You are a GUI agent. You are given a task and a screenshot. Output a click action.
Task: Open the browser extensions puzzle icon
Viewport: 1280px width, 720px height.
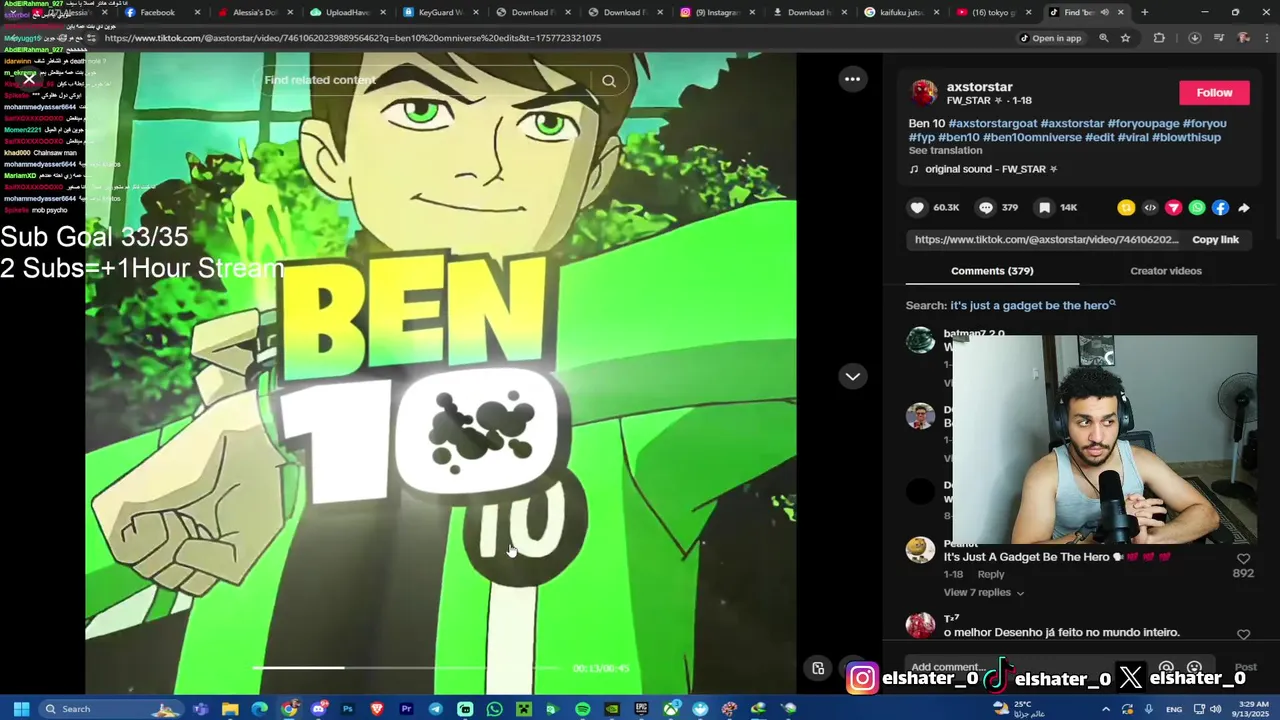click(x=1159, y=38)
